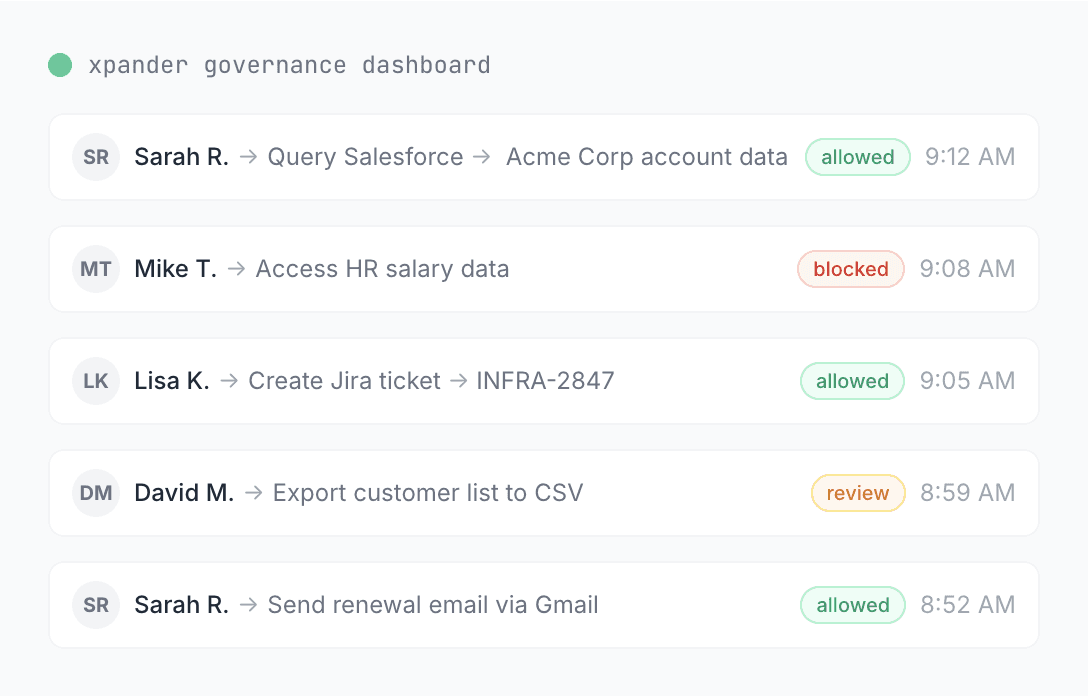Click the SR avatar on Salesforce query row
The height and width of the screenshot is (696, 1088).
pyautogui.click(x=96, y=157)
